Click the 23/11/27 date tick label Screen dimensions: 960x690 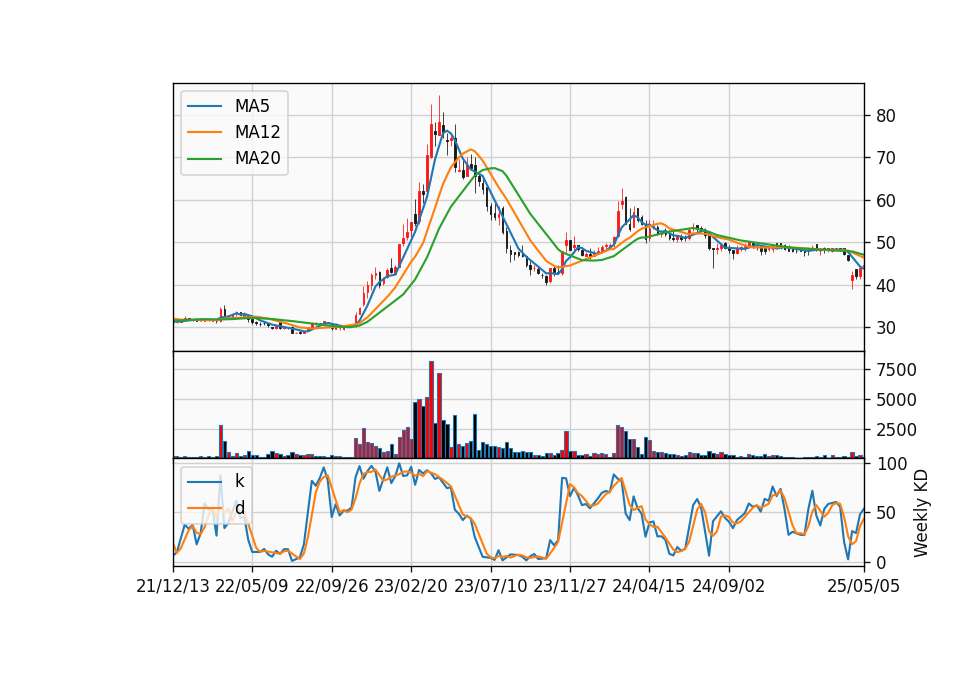570,587
